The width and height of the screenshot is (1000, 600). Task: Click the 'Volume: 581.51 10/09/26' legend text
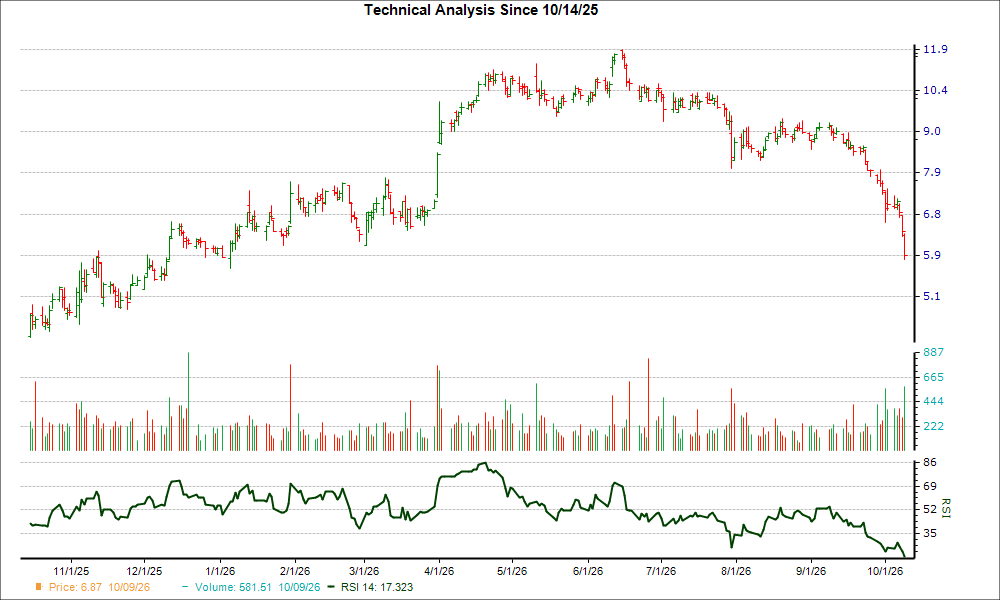(258, 587)
